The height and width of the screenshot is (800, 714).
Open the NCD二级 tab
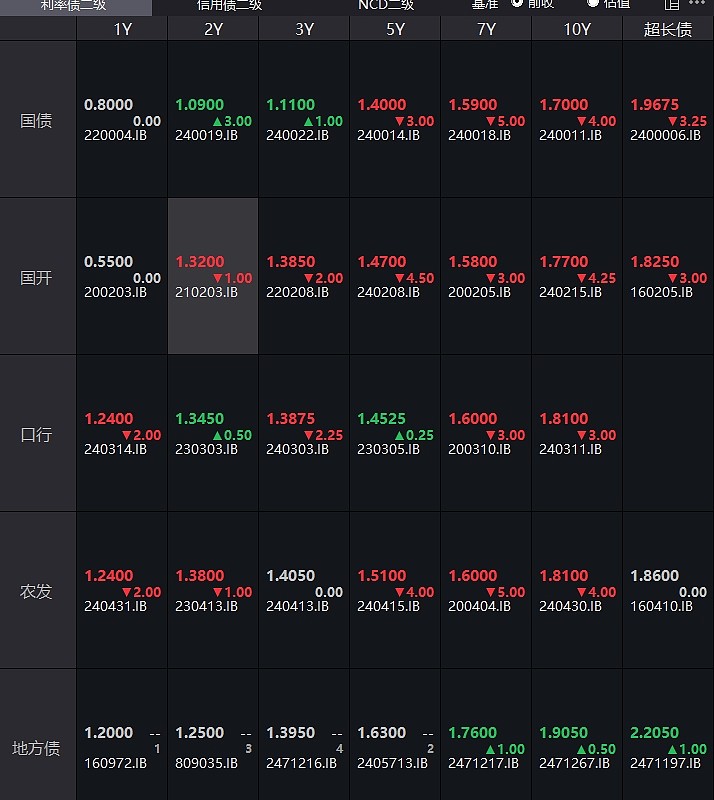click(386, 5)
